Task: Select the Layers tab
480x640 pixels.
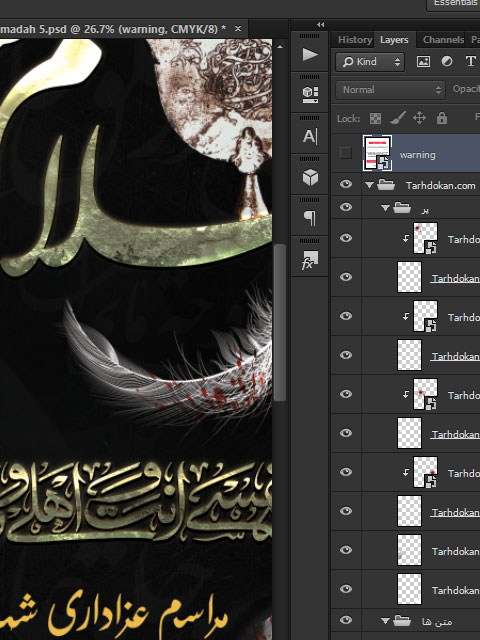Action: (x=394, y=40)
